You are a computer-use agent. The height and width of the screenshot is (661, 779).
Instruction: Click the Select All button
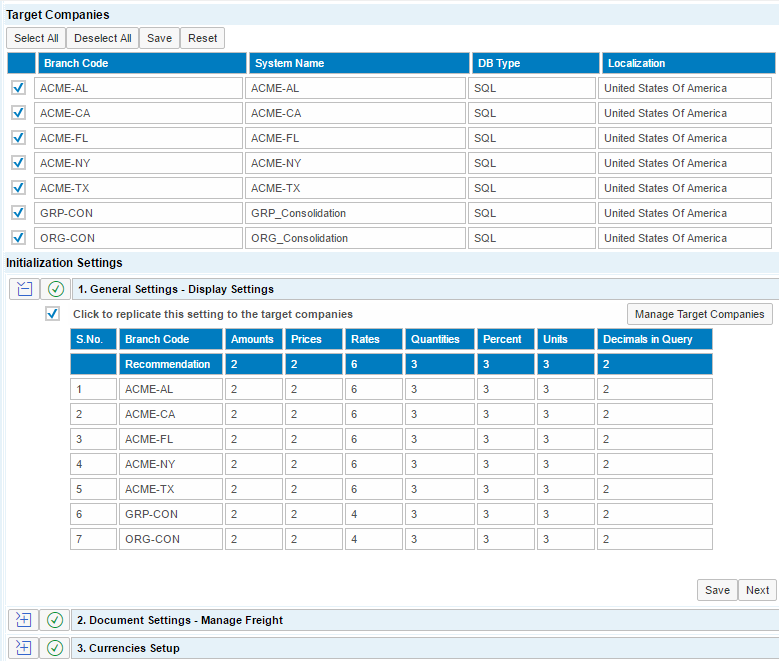click(36, 38)
